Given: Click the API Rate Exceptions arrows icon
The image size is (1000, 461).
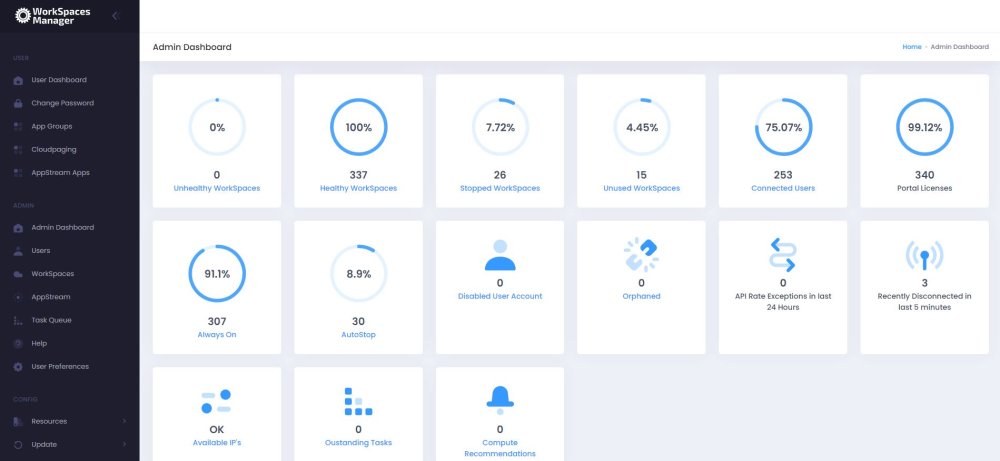Looking at the screenshot, I should click(783, 254).
